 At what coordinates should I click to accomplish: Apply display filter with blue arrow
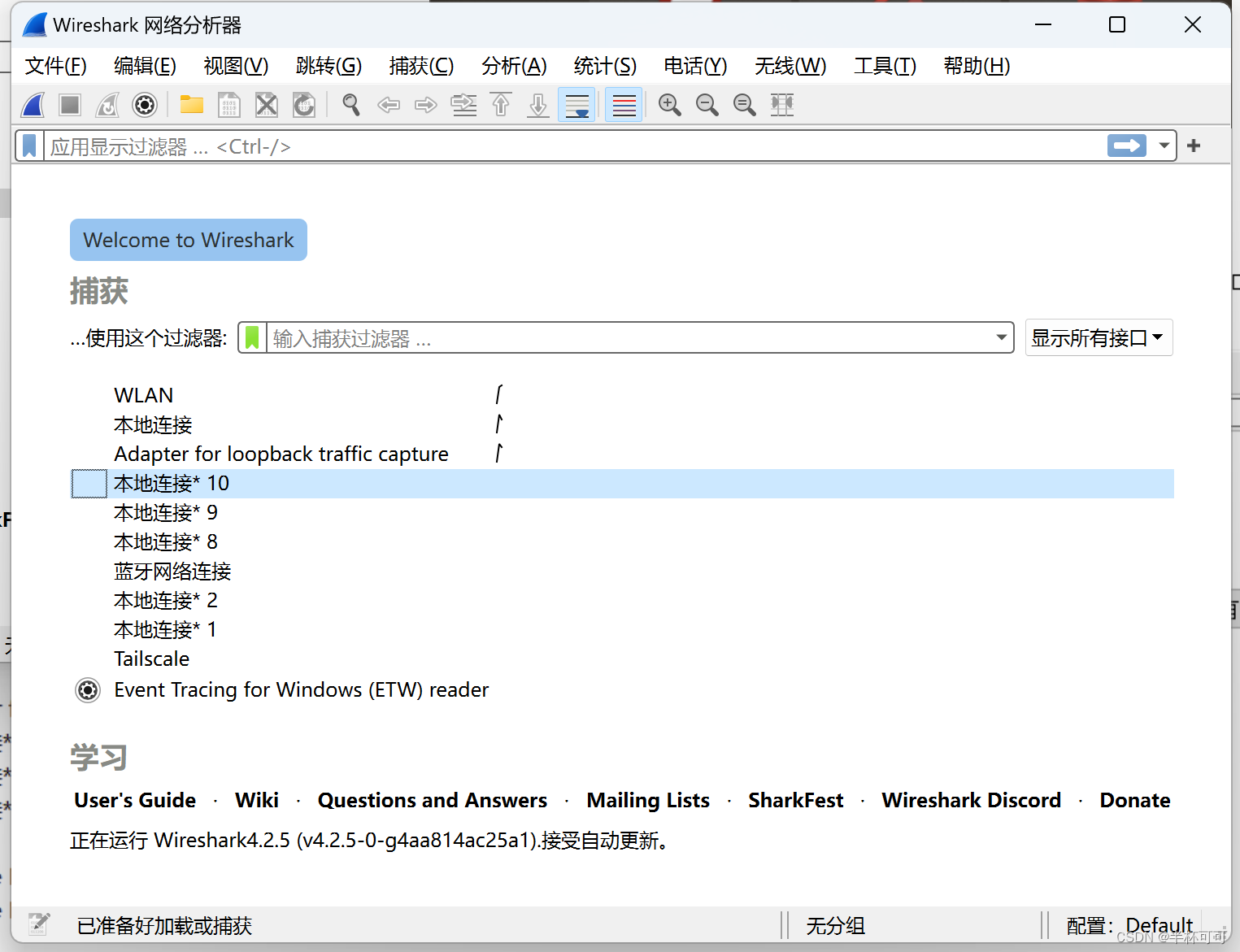click(x=1127, y=146)
